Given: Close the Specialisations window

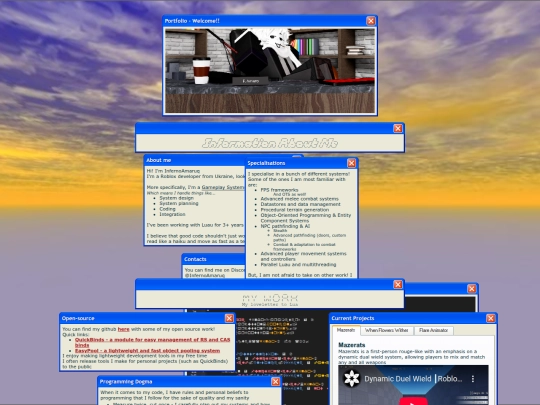Looking at the screenshot, I should pos(351,163).
